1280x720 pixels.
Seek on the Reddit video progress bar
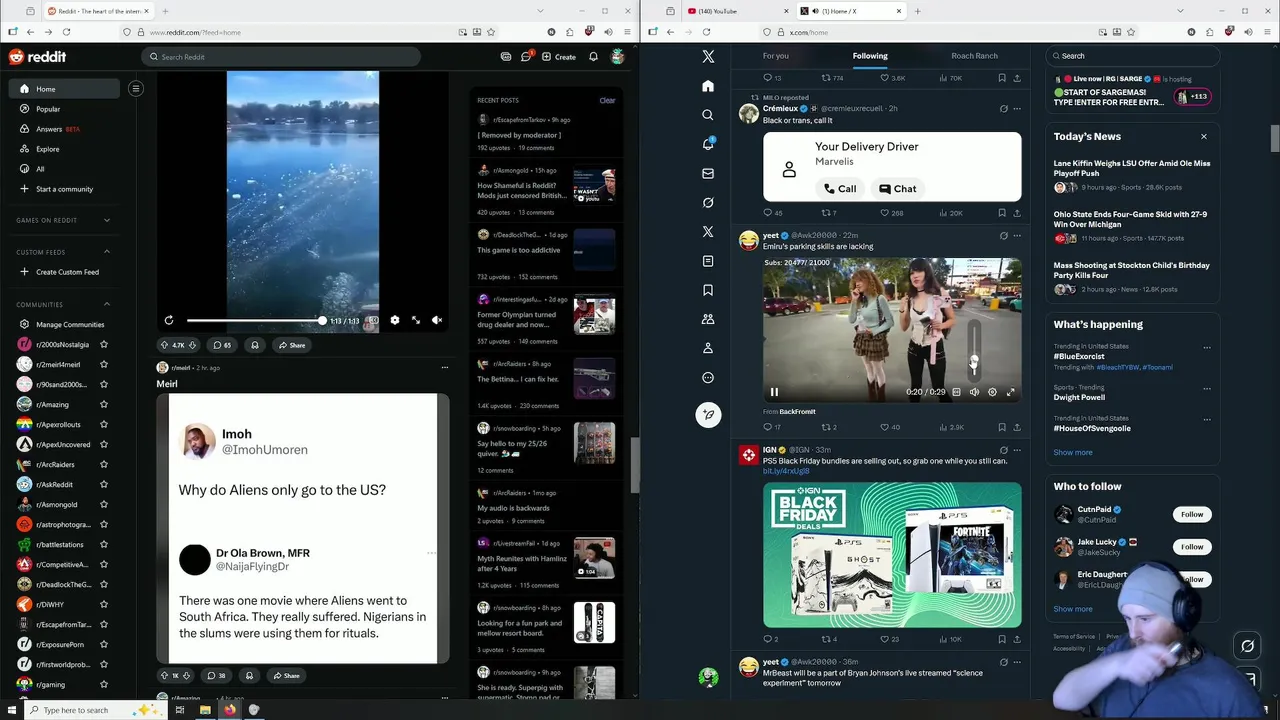tap(255, 321)
